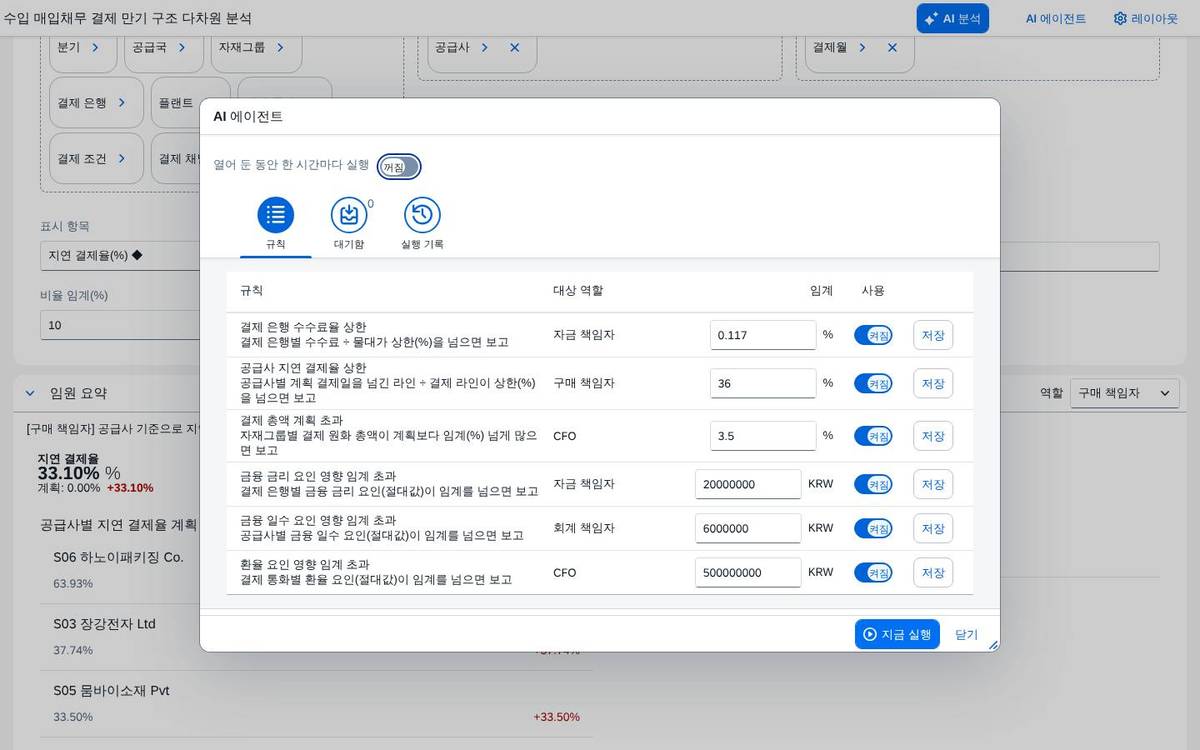Disable the 결제 은행 수수료율 상한 rule
Image resolution: width=1200 pixels, height=750 pixels.
[x=872, y=335]
